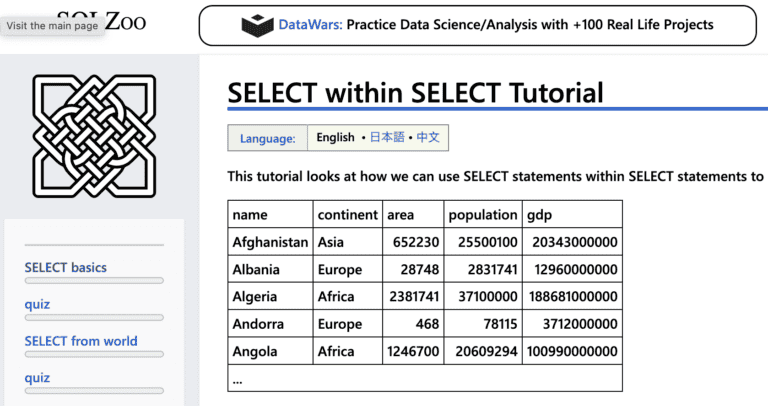This screenshot has height=406, width=768.
Task: Open quiz below SELECT basics
Action: click(37, 305)
